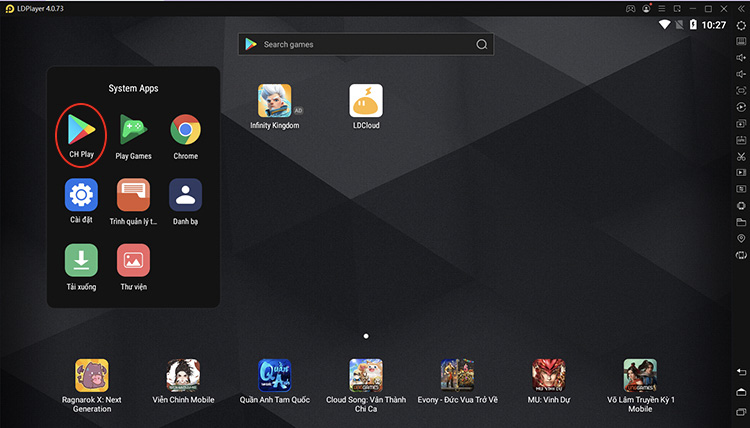The height and width of the screenshot is (428, 750).
Task: Decrease volume with sidebar speaker minus
Action: pyautogui.click(x=741, y=74)
